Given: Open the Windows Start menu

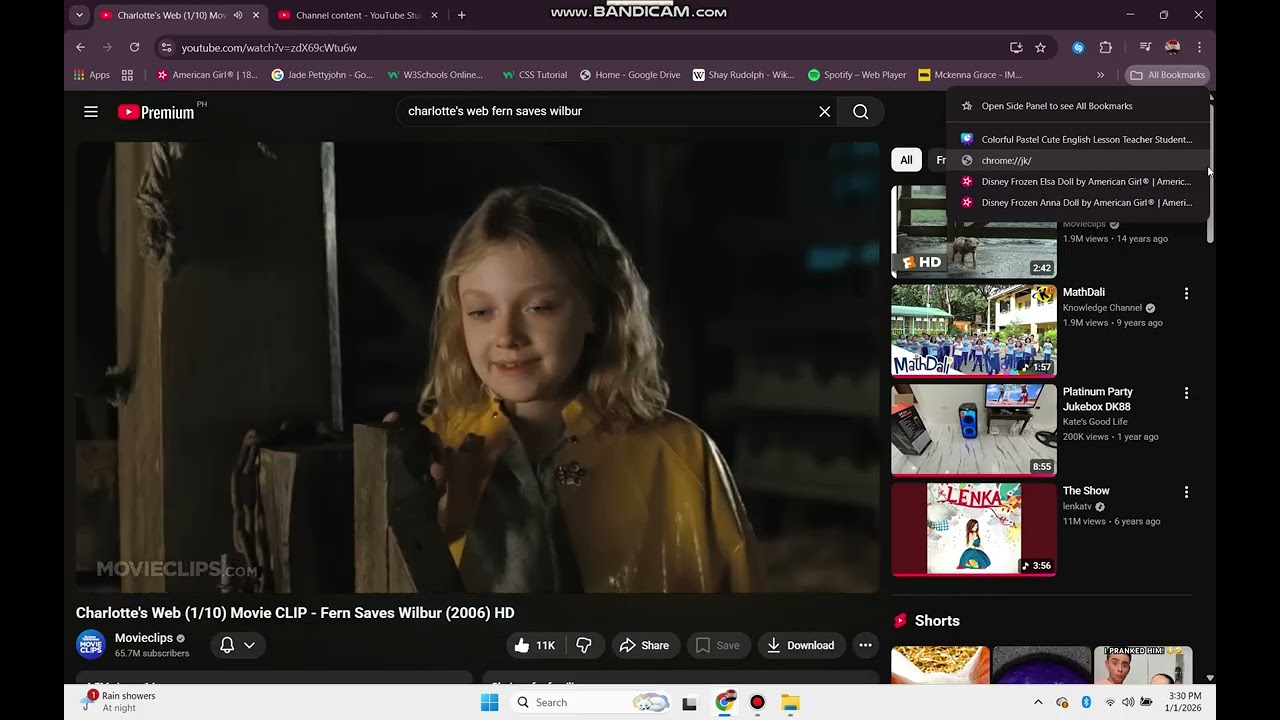Looking at the screenshot, I should pyautogui.click(x=489, y=702).
